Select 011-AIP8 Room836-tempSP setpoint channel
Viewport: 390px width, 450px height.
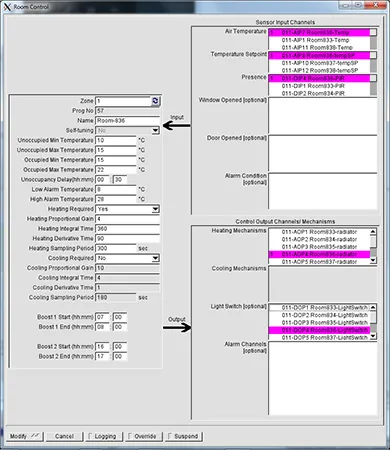coord(319,55)
